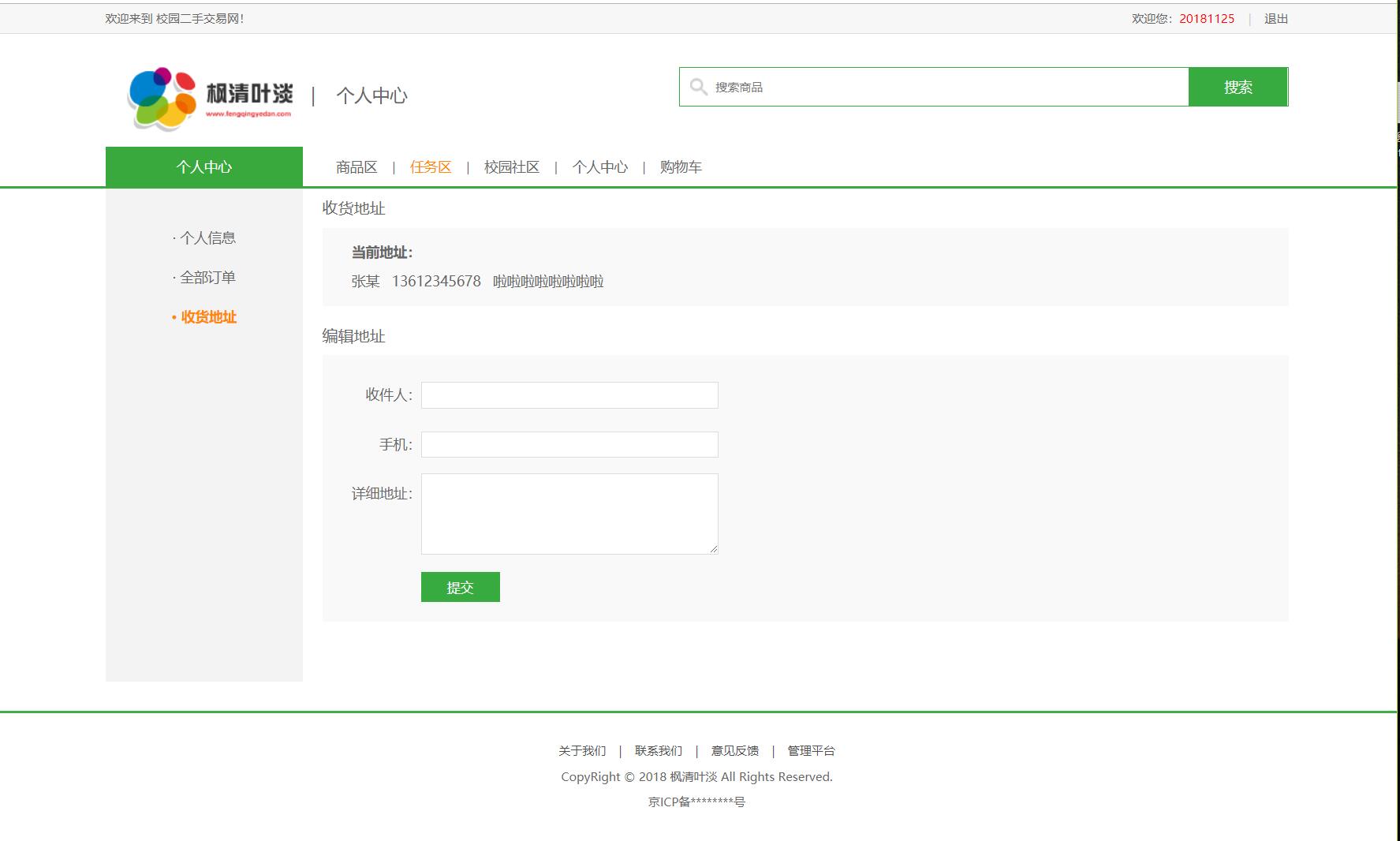Viewport: 1400px width, 841px height.
Task: Submit the address with 提交 button
Action: point(461,587)
